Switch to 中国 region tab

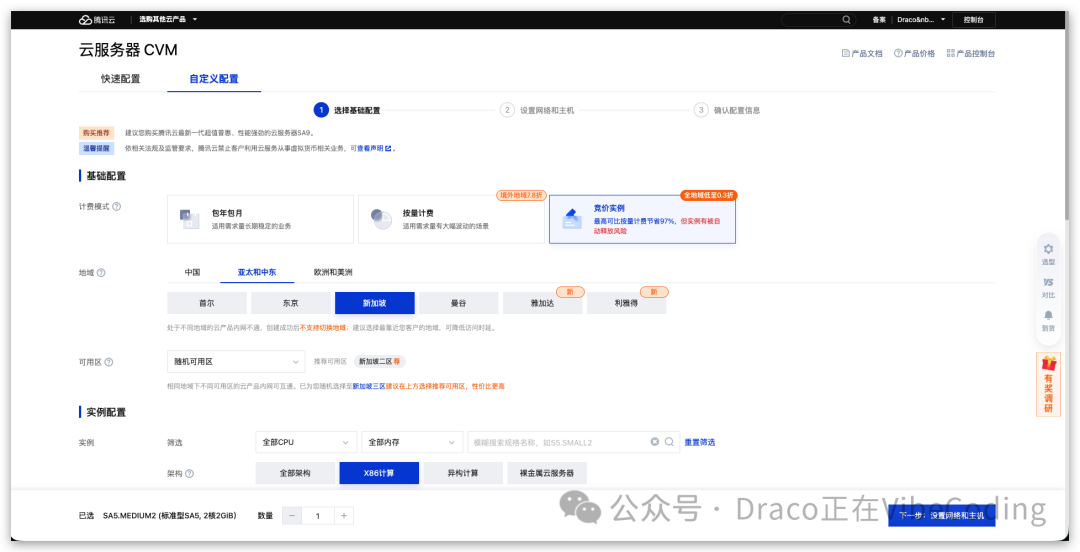192,272
